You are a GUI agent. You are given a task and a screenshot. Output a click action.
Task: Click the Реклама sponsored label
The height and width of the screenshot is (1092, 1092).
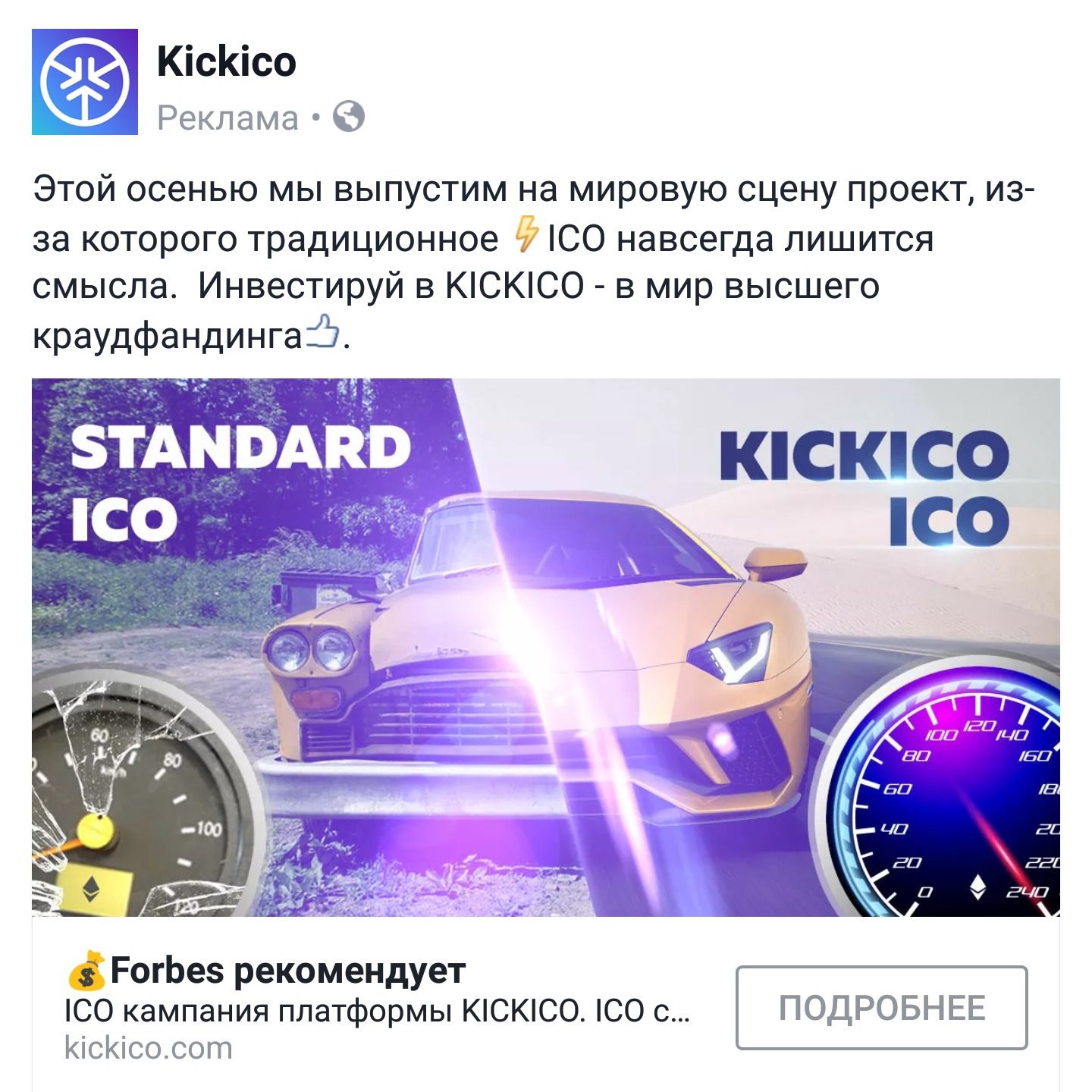click(227, 118)
